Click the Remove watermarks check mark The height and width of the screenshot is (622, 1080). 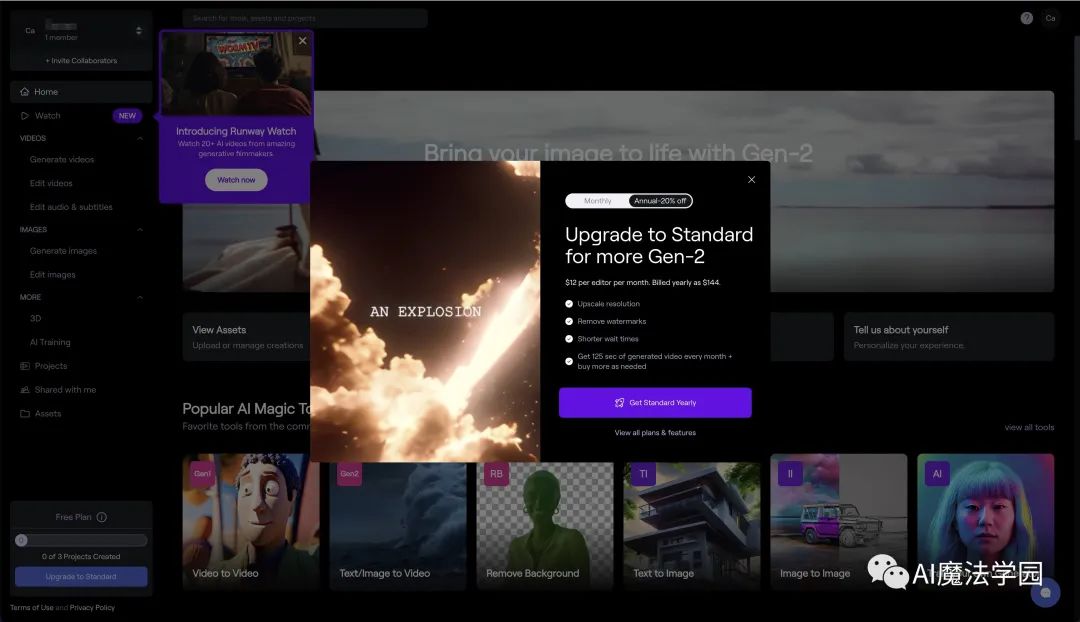[569, 322]
